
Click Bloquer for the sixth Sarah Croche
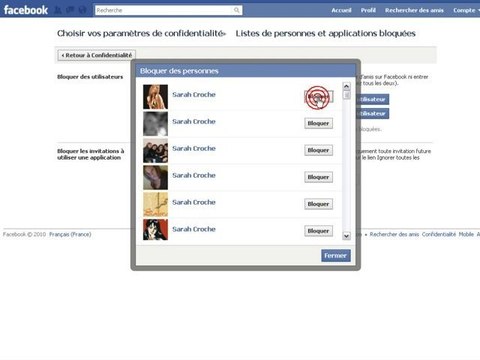318,231
